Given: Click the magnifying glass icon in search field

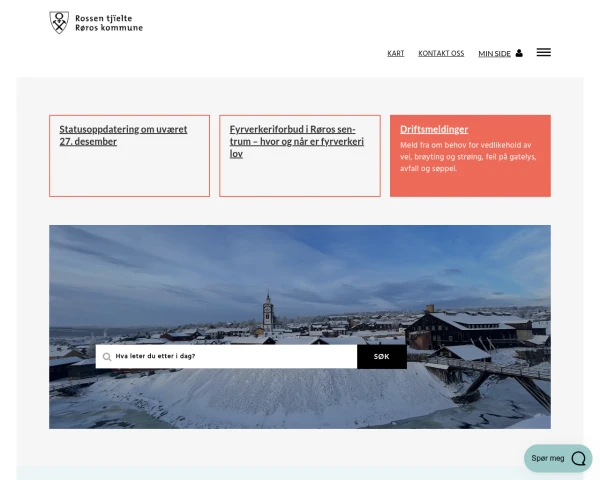Looking at the screenshot, I should pos(107,357).
